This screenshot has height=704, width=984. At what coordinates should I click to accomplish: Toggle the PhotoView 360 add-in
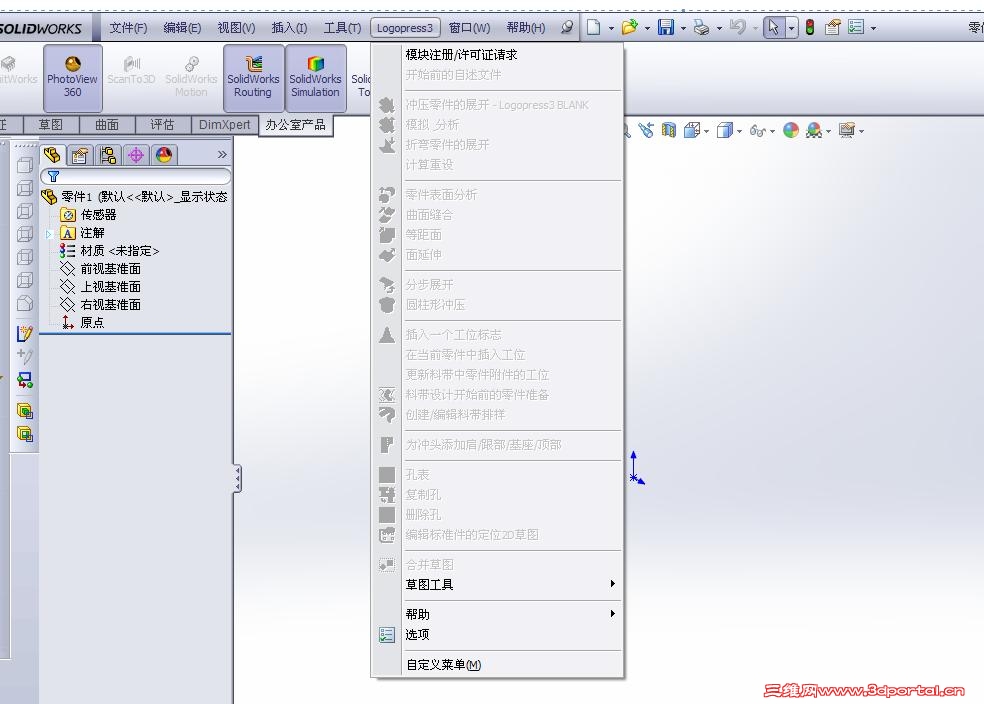coord(72,77)
